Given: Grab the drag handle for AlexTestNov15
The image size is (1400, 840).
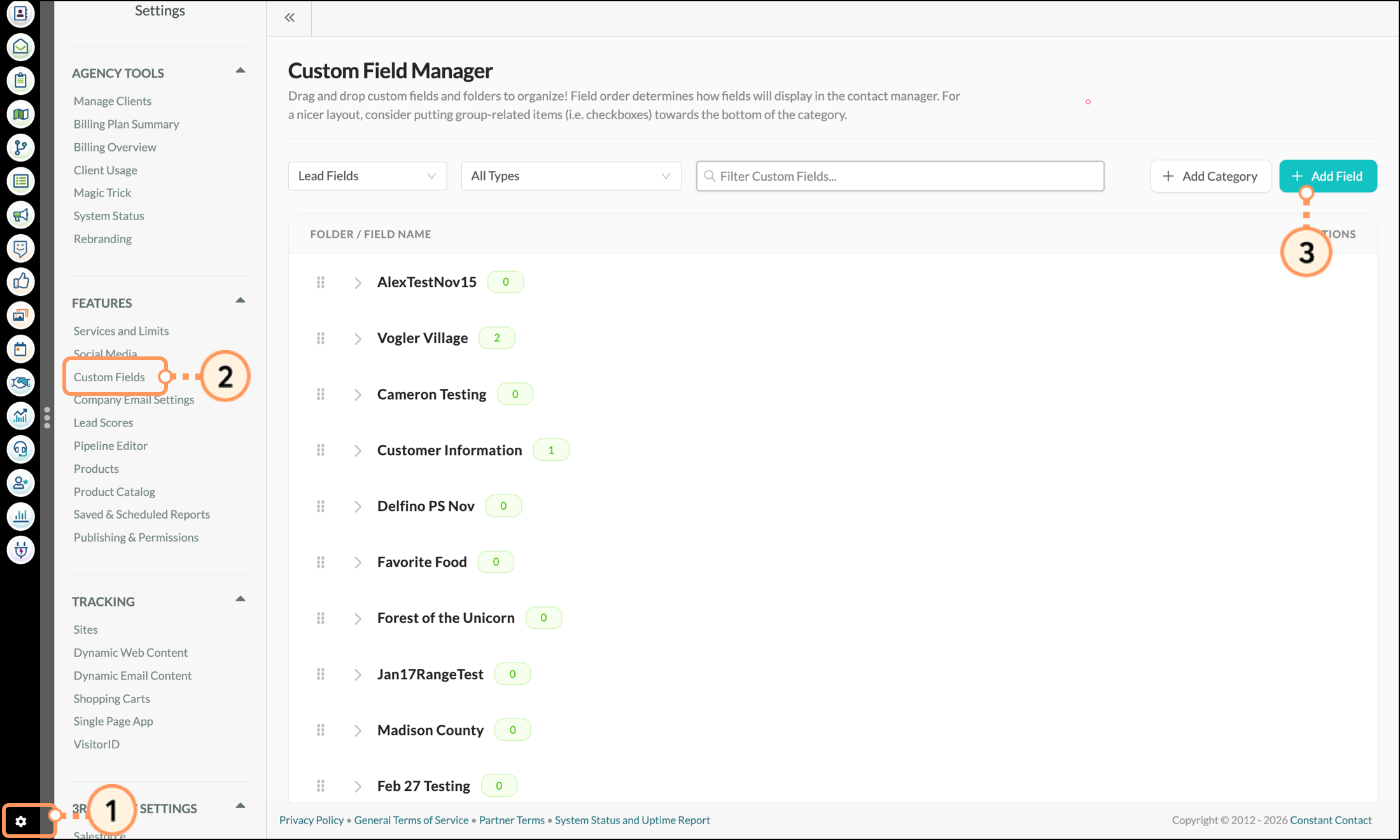Looking at the screenshot, I should coord(321,283).
